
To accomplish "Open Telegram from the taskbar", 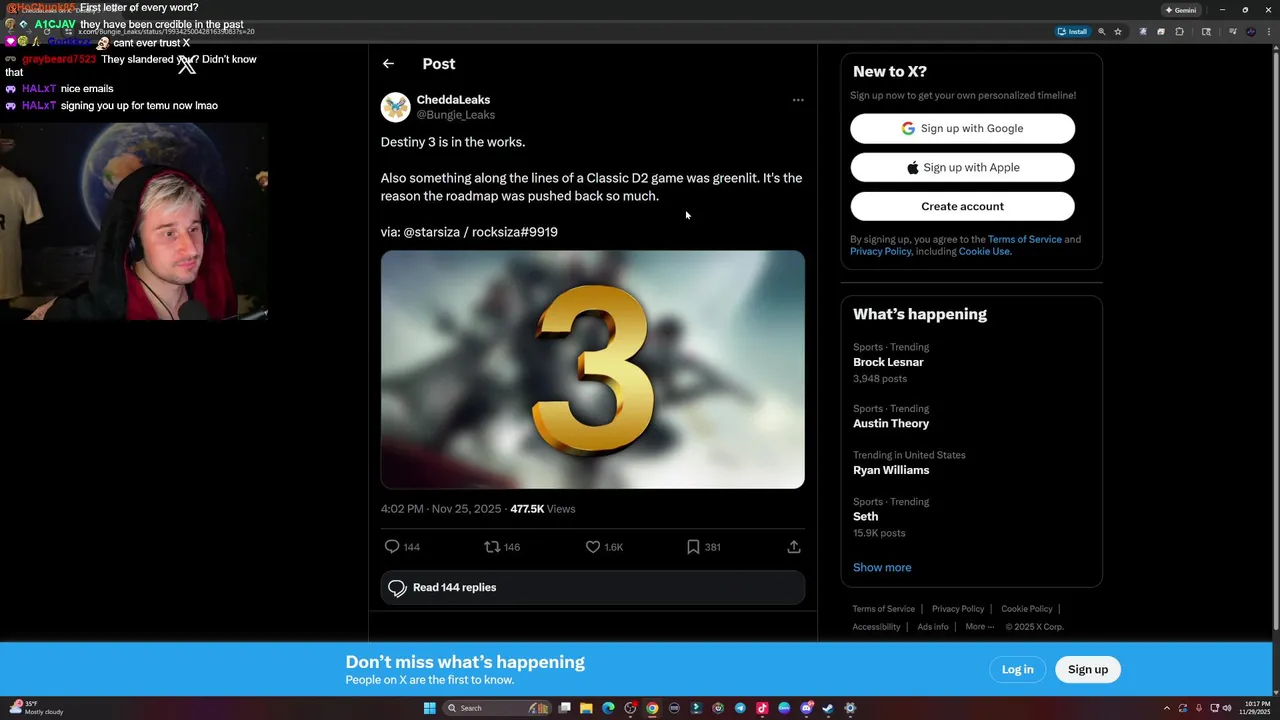I will [x=740, y=708].
